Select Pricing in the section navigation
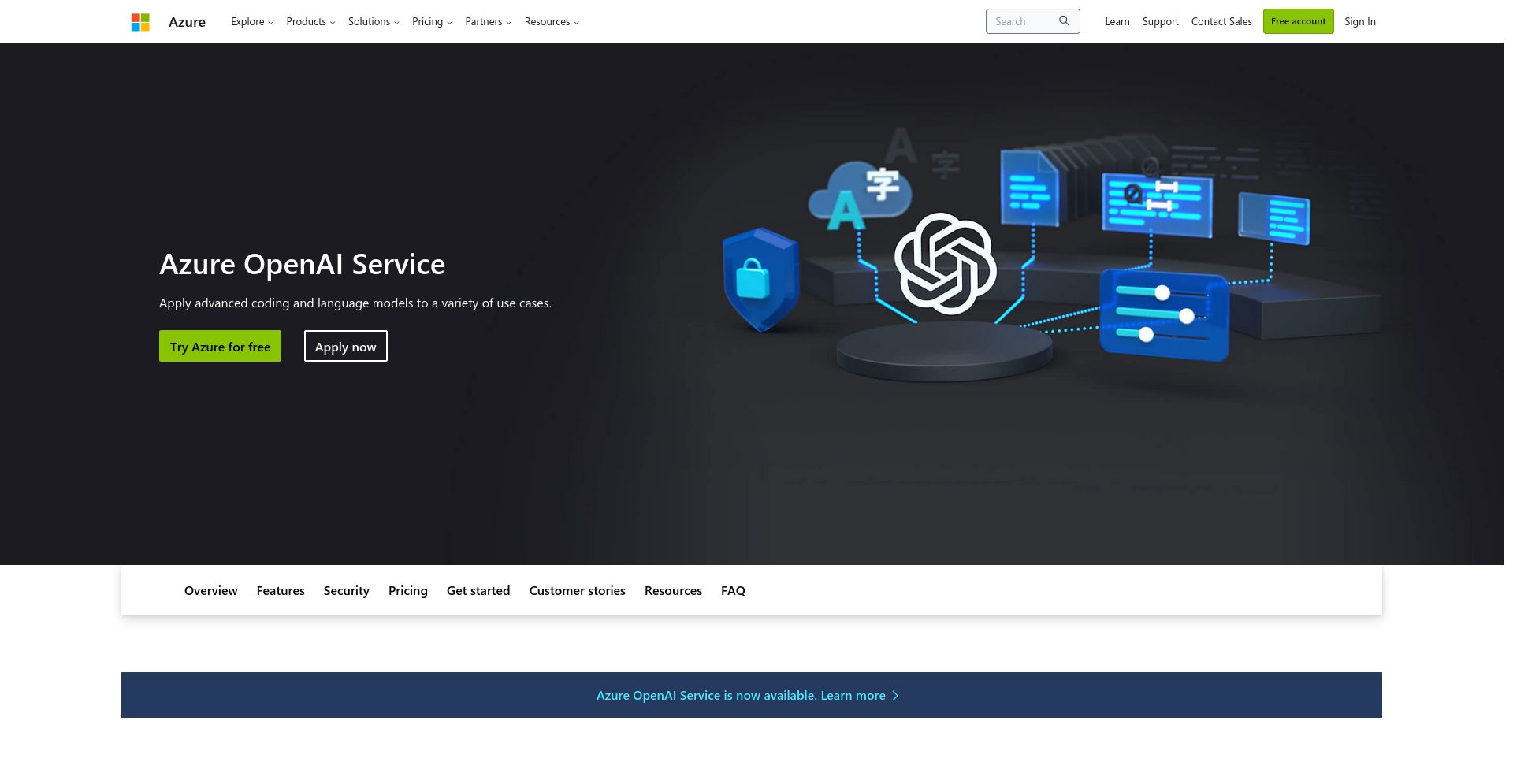Image resolution: width=1513 pixels, height=784 pixels. 408,591
